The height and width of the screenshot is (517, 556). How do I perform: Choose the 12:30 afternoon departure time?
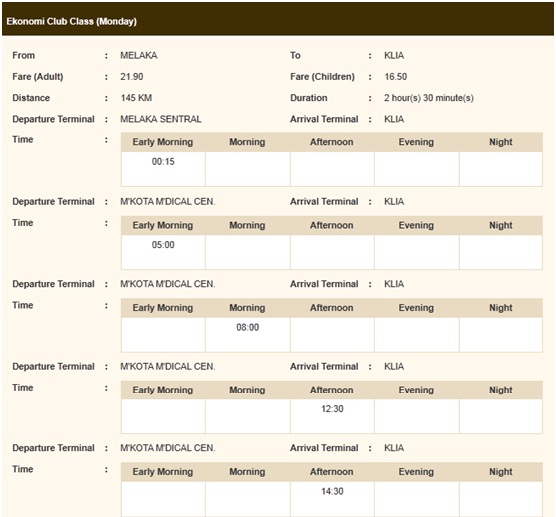tap(332, 409)
